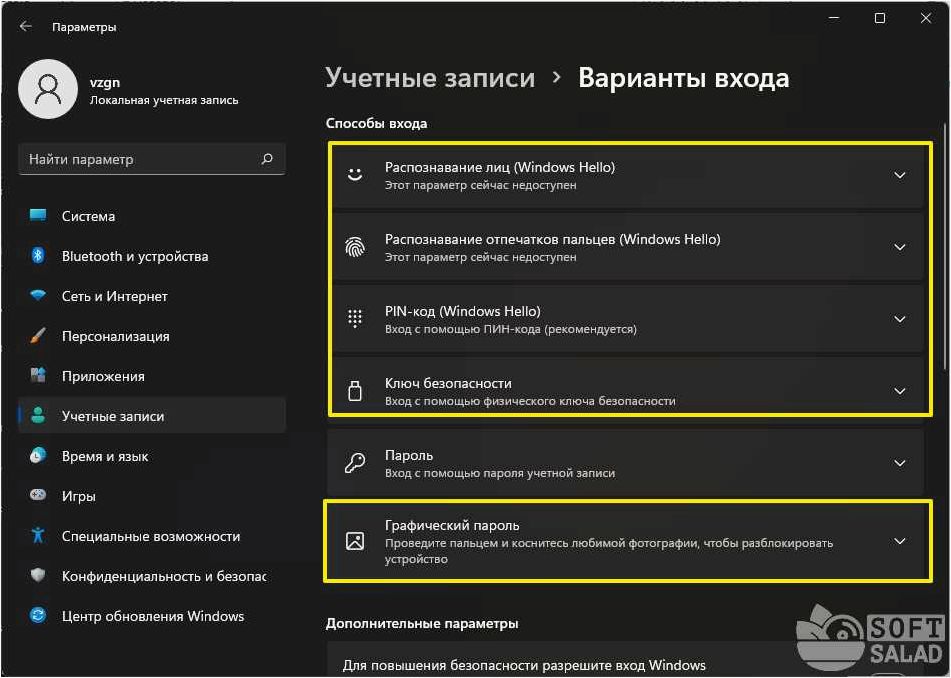Open Приложения section

[152, 376]
